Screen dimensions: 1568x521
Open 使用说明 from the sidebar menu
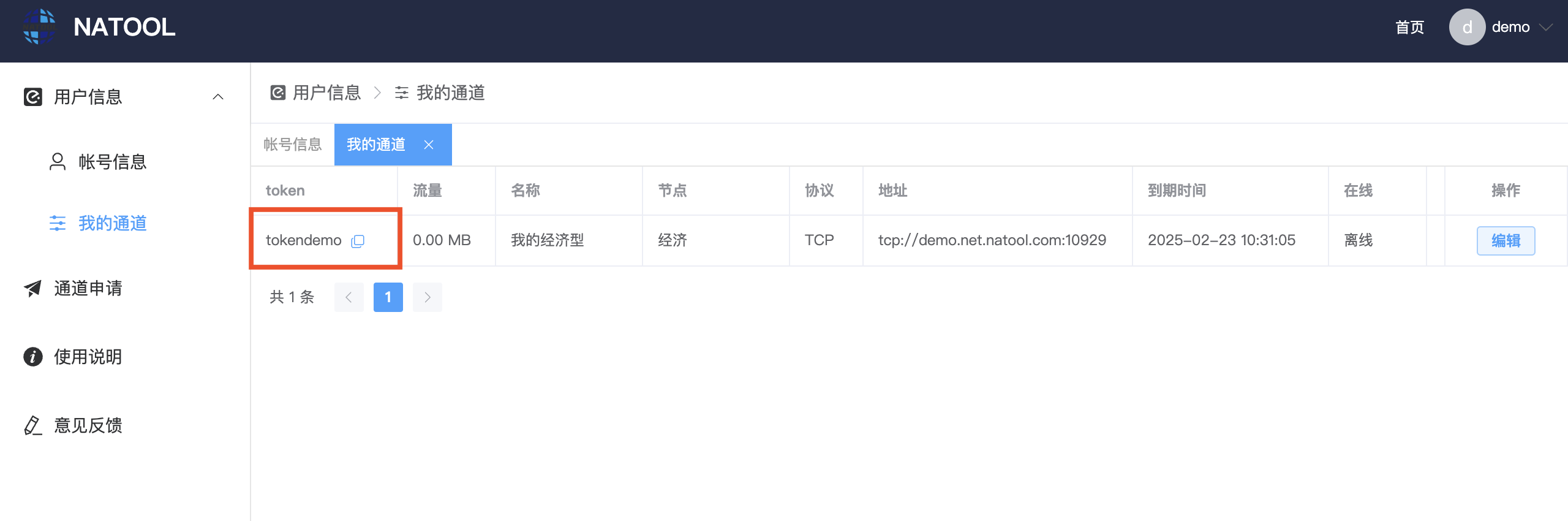point(88,357)
